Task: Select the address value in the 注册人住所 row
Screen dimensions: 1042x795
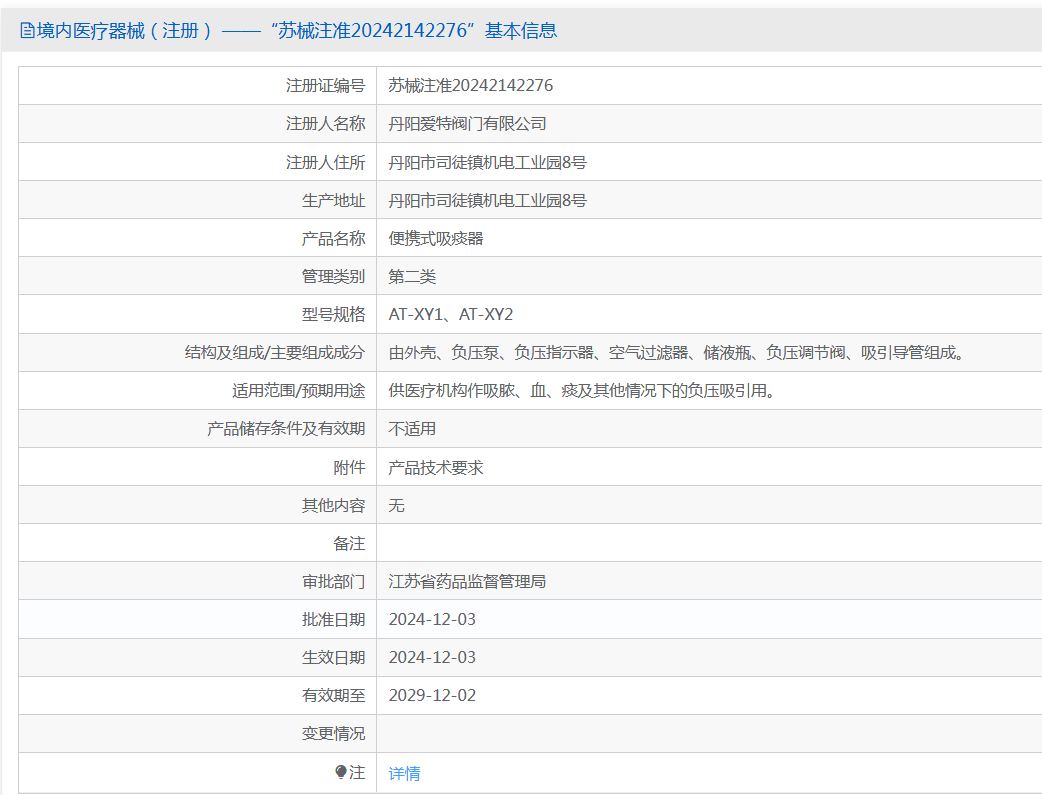Action: click(487, 162)
